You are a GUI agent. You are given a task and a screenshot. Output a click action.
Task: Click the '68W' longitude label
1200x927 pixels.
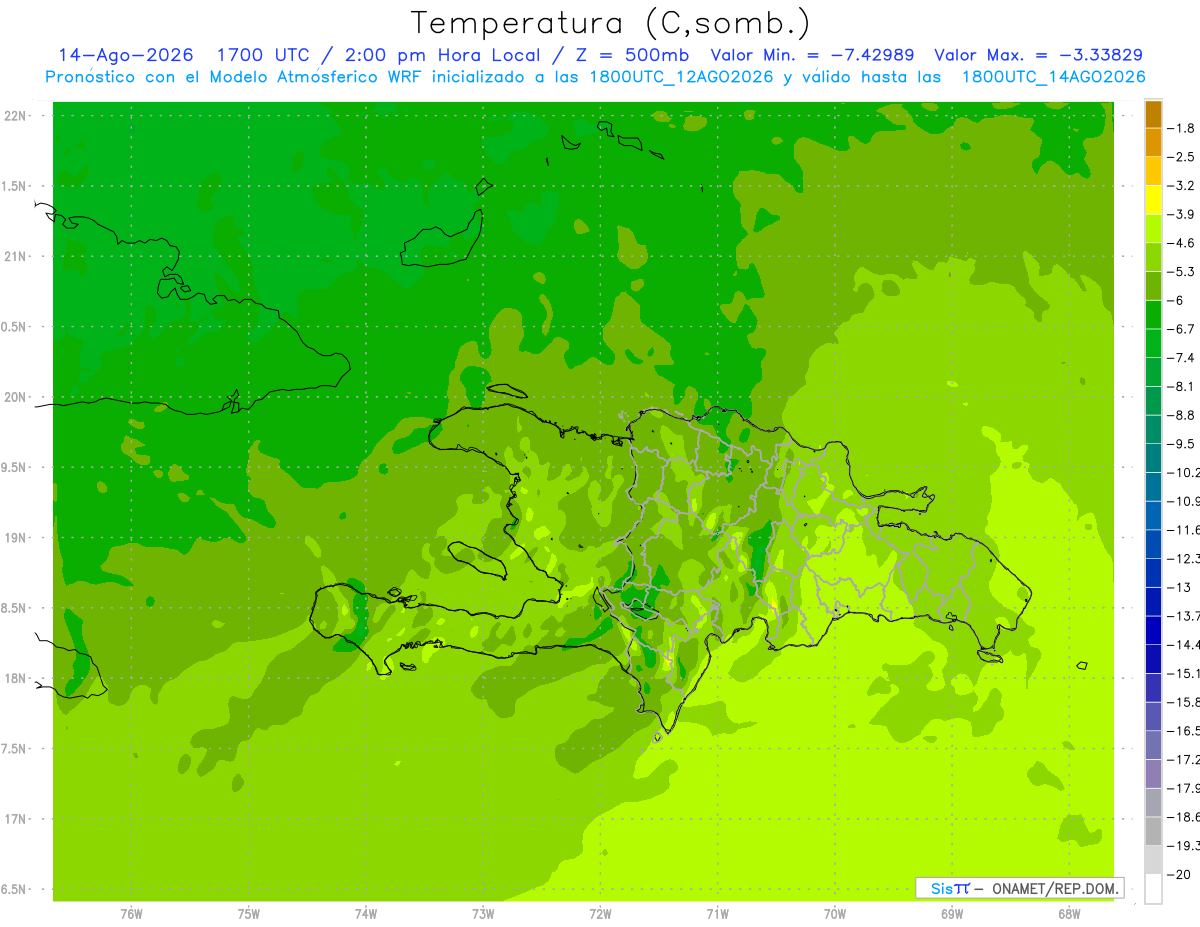pos(1069,914)
